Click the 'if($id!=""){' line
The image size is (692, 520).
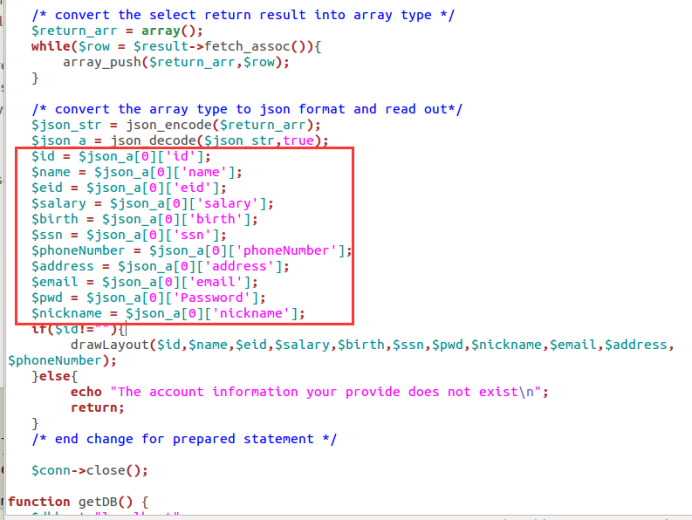point(79,329)
